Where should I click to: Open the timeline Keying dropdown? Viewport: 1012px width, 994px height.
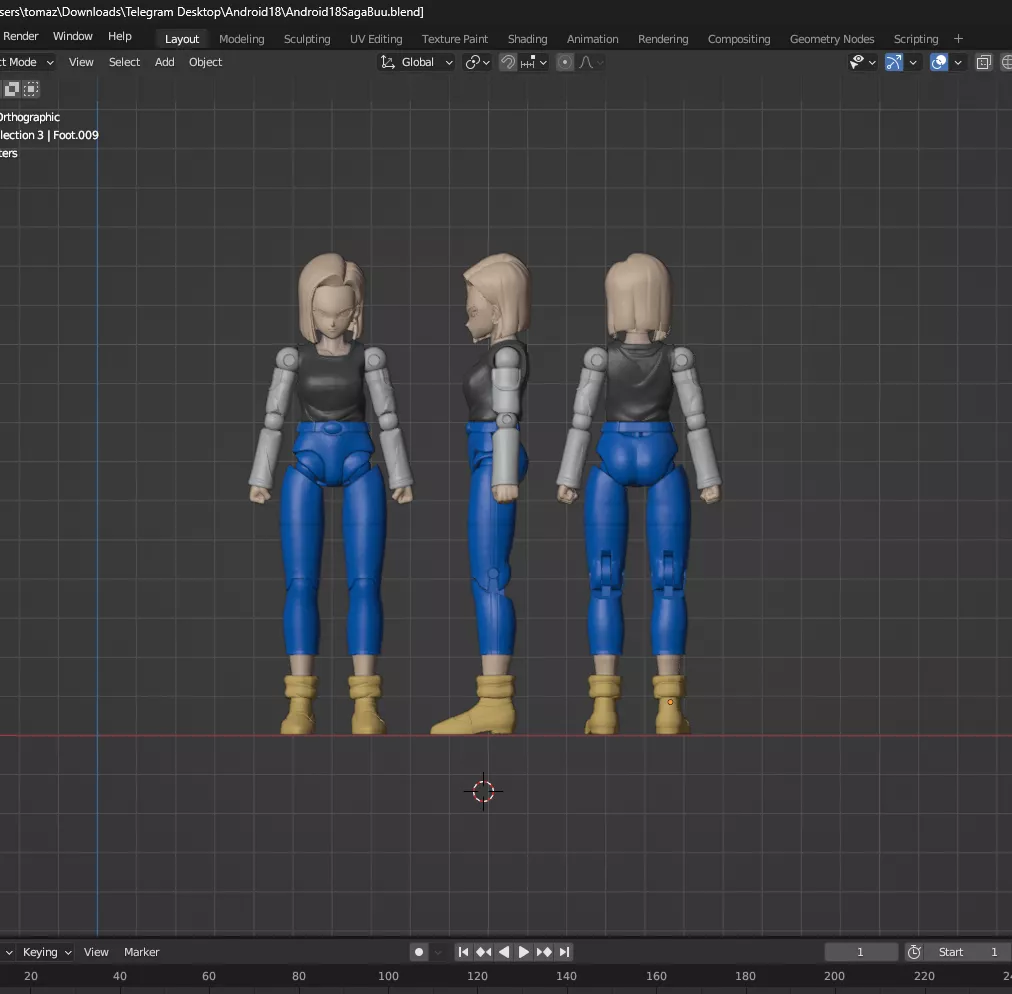coord(46,952)
